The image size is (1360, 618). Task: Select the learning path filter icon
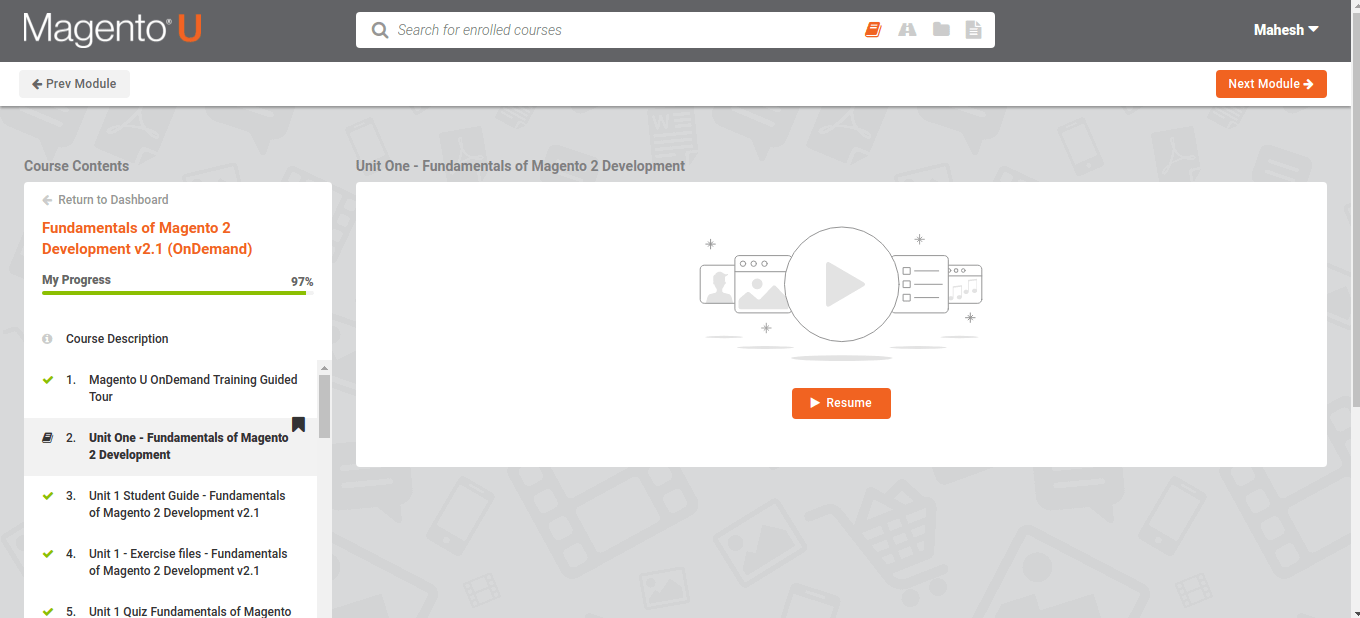coord(906,29)
